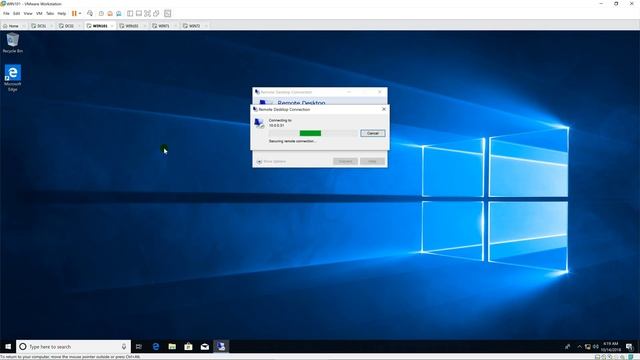
Task: Open the Recycle Bin desktop icon
Action: [13, 43]
